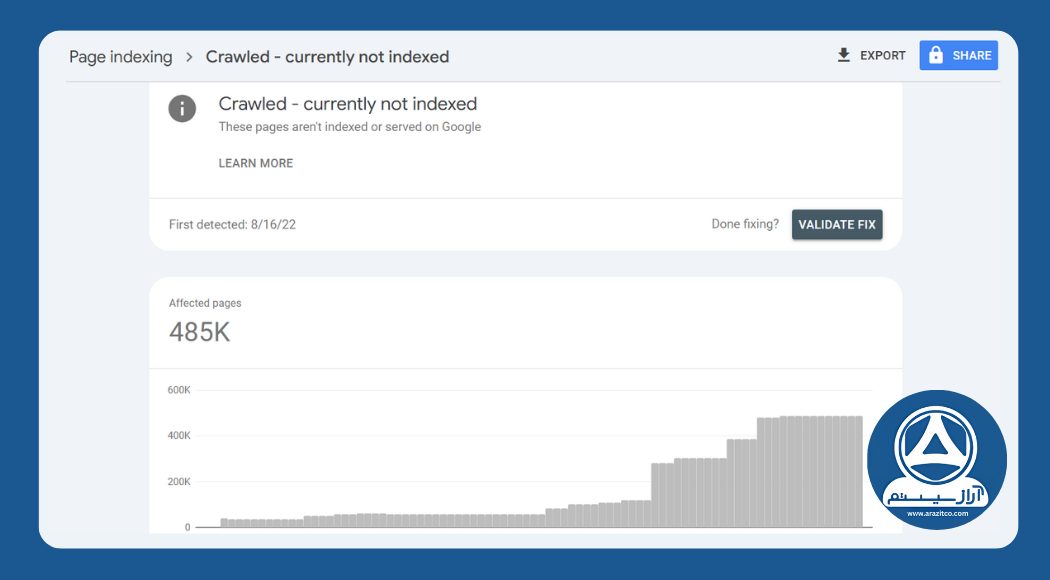The width and height of the screenshot is (1050, 580).
Task: Click the blue SHARE button
Action: coord(958,55)
